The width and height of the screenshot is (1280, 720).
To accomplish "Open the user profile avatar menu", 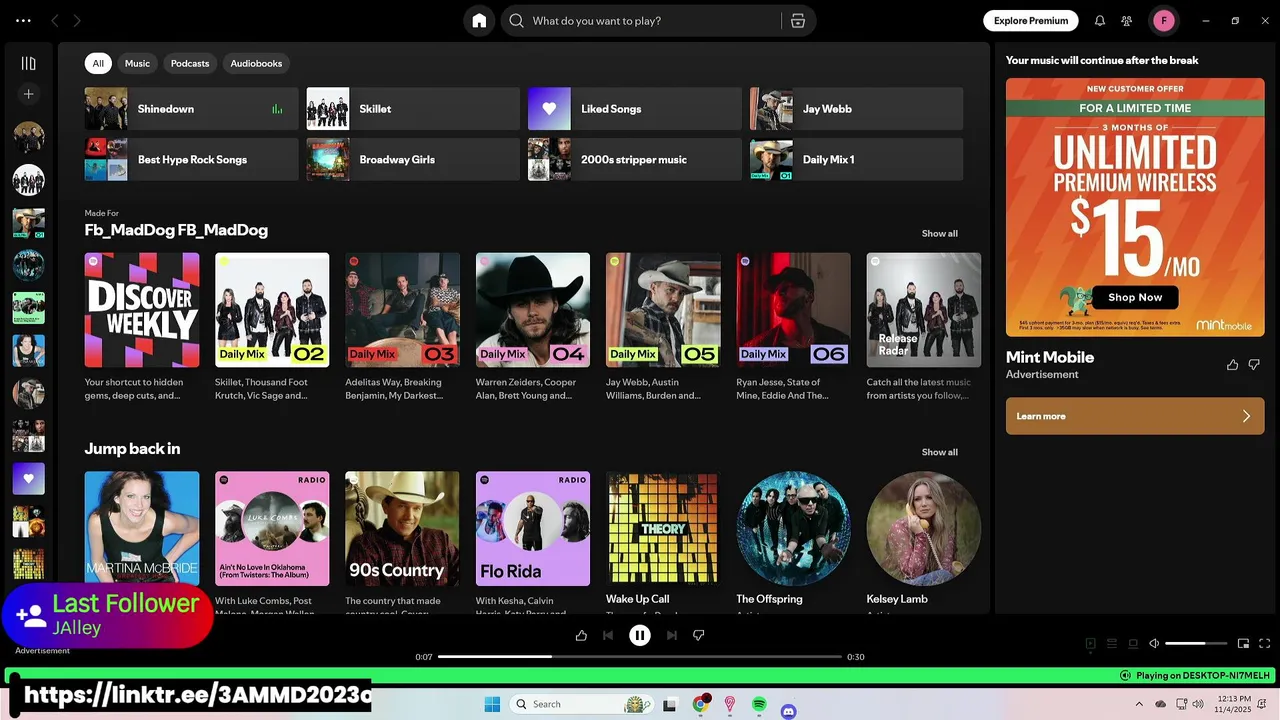I will click(1163, 21).
